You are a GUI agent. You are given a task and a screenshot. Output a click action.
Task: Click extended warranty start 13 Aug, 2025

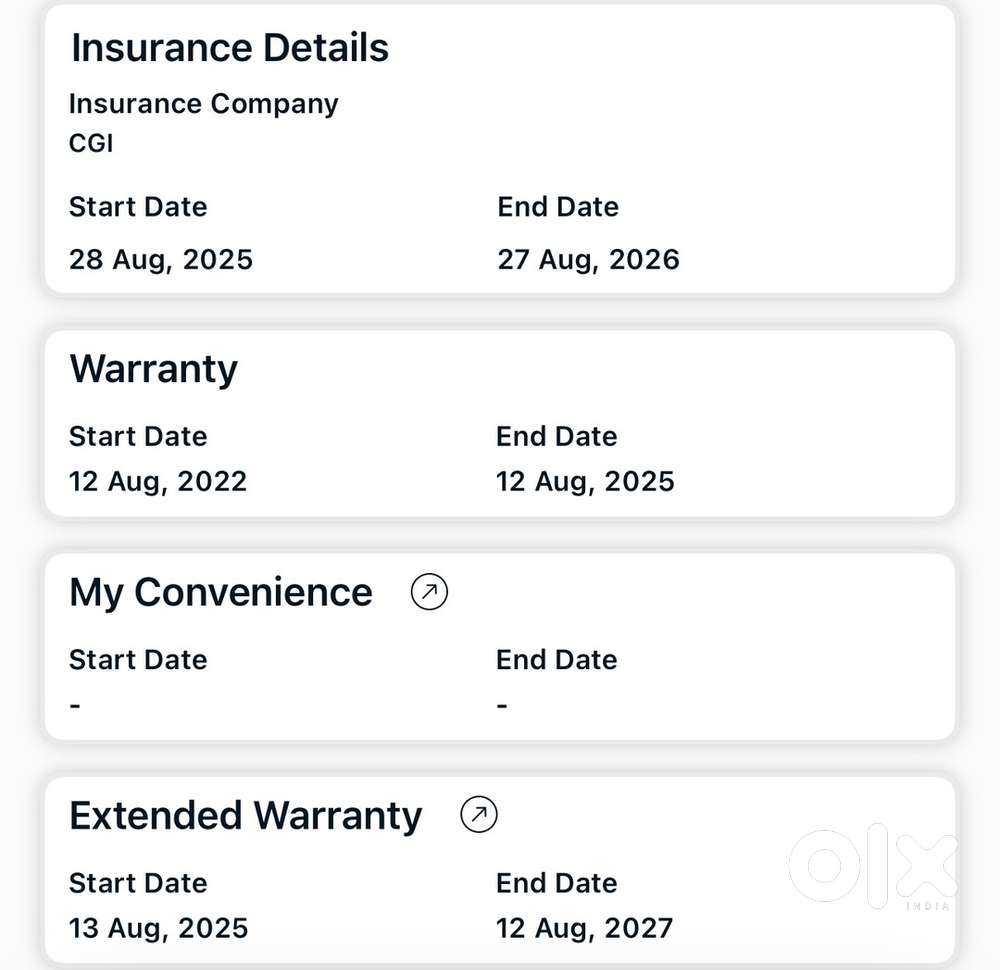pyautogui.click(x=158, y=929)
